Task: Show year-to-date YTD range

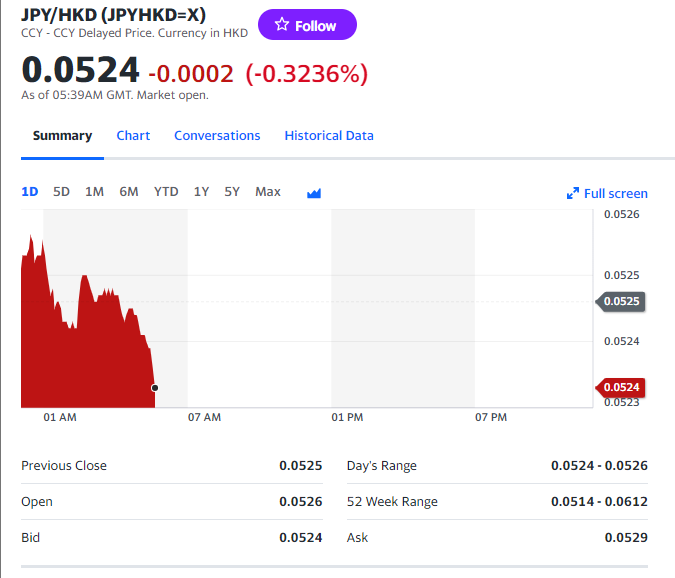Action: tap(166, 192)
